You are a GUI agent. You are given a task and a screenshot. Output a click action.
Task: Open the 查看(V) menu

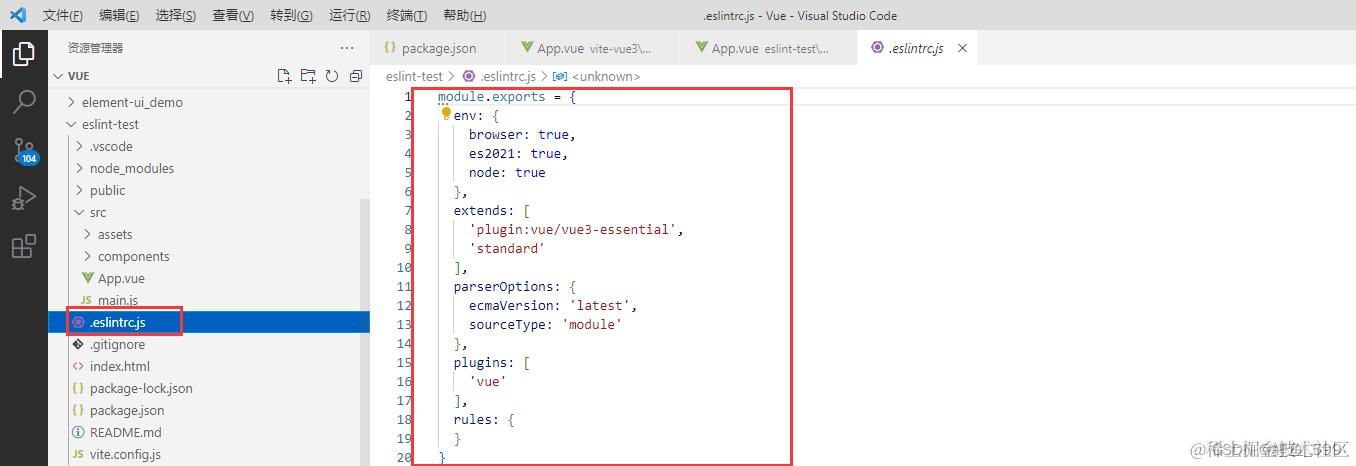tap(234, 16)
